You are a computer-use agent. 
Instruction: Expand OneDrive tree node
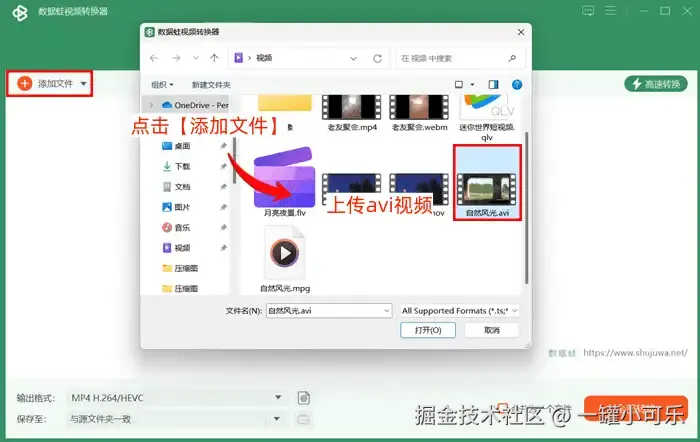151,105
